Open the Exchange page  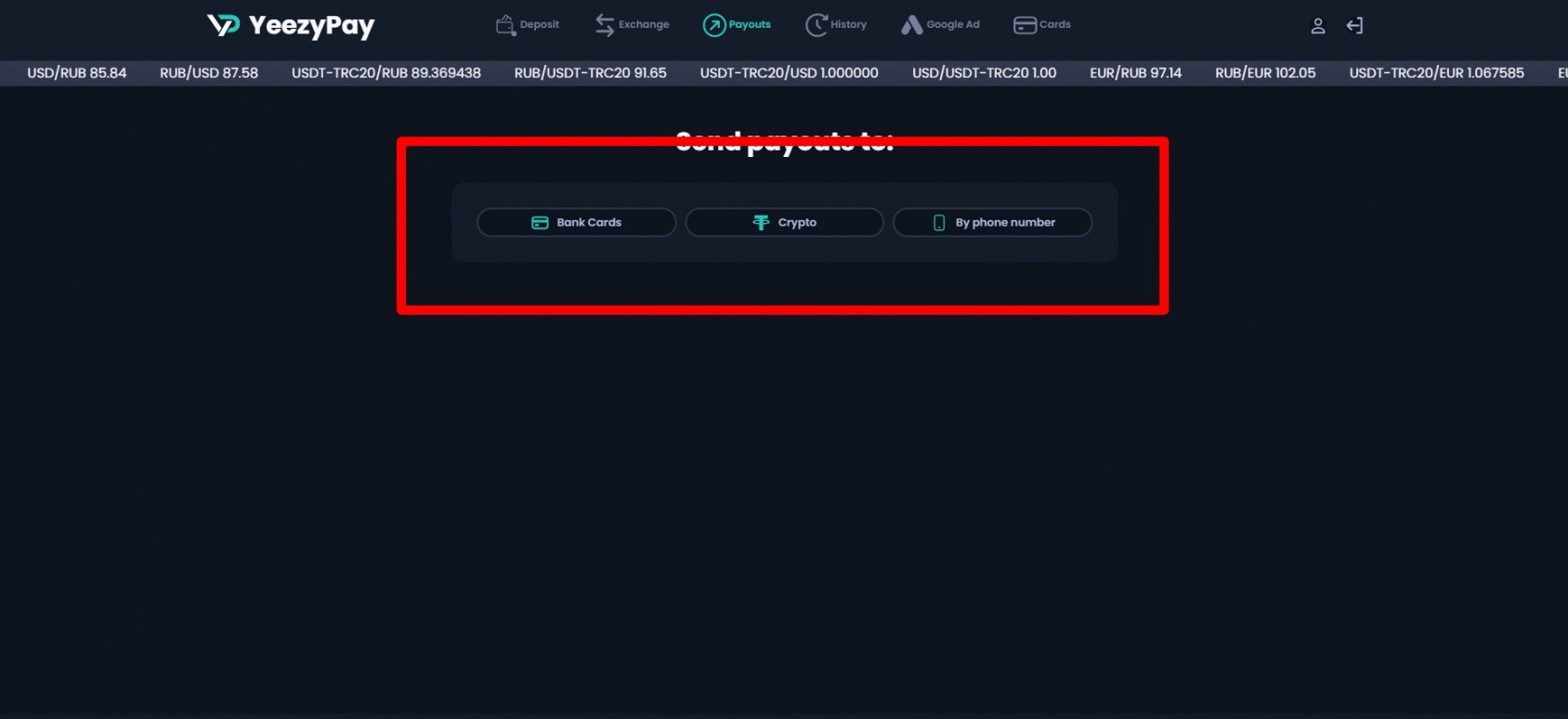[x=633, y=25]
